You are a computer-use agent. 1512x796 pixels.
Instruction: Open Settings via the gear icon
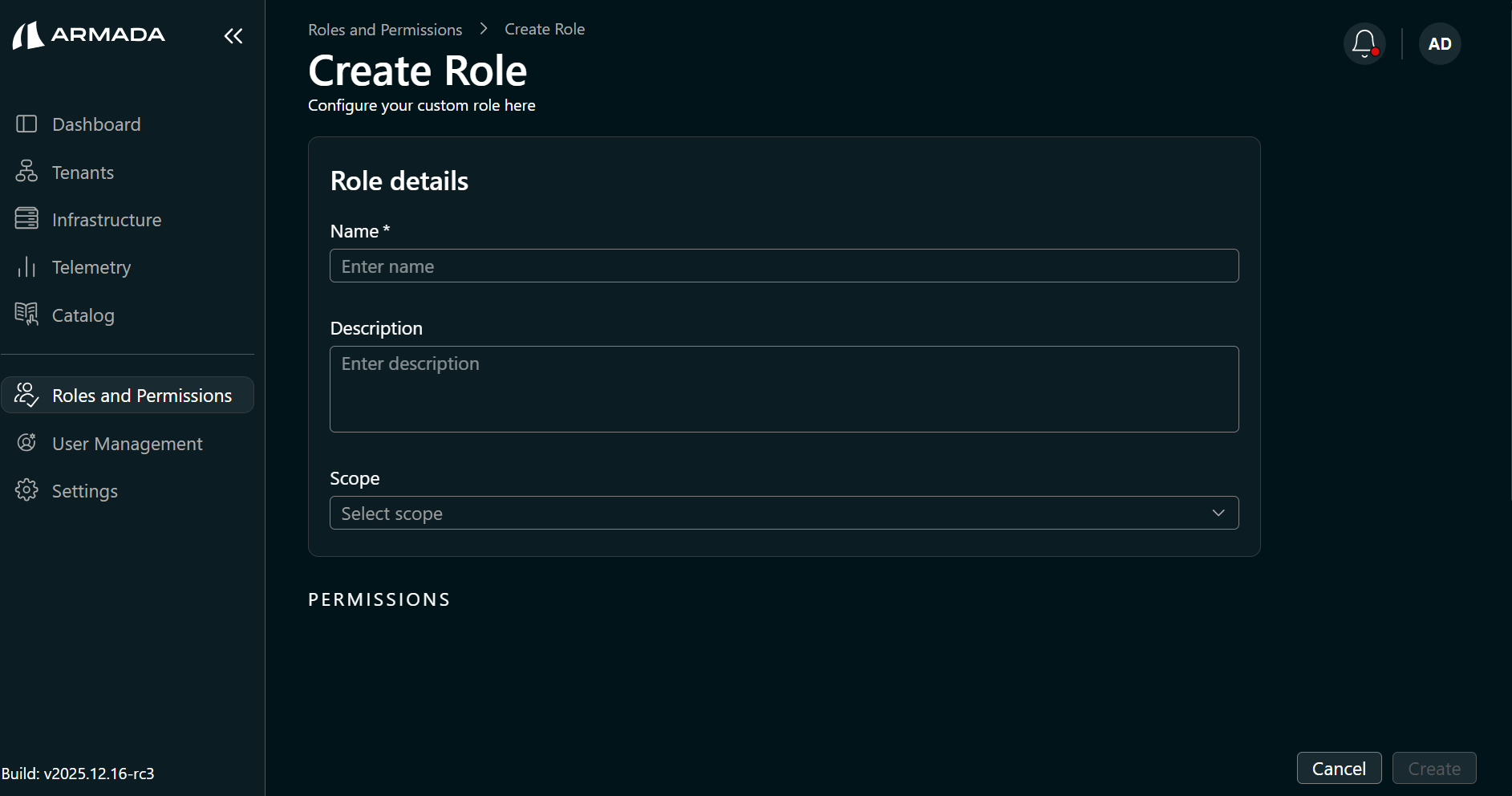[26, 490]
